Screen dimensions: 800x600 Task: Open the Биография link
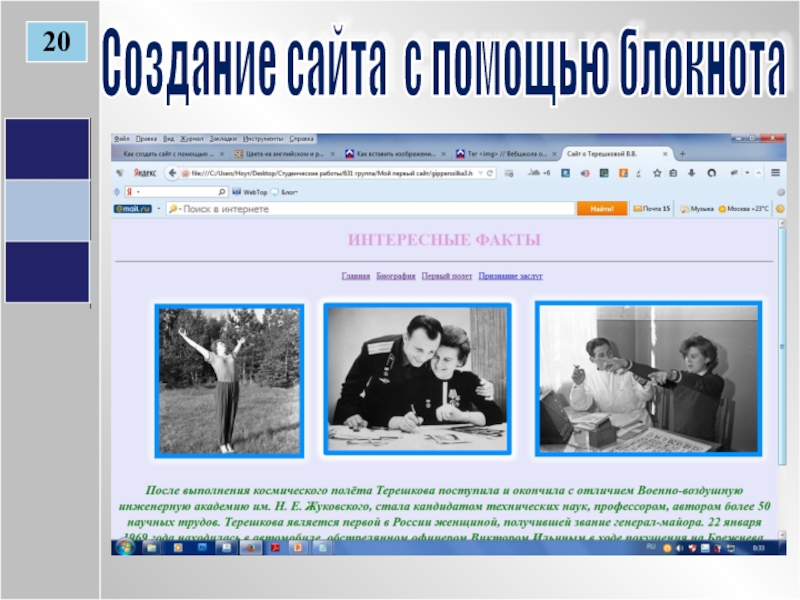click(395, 276)
